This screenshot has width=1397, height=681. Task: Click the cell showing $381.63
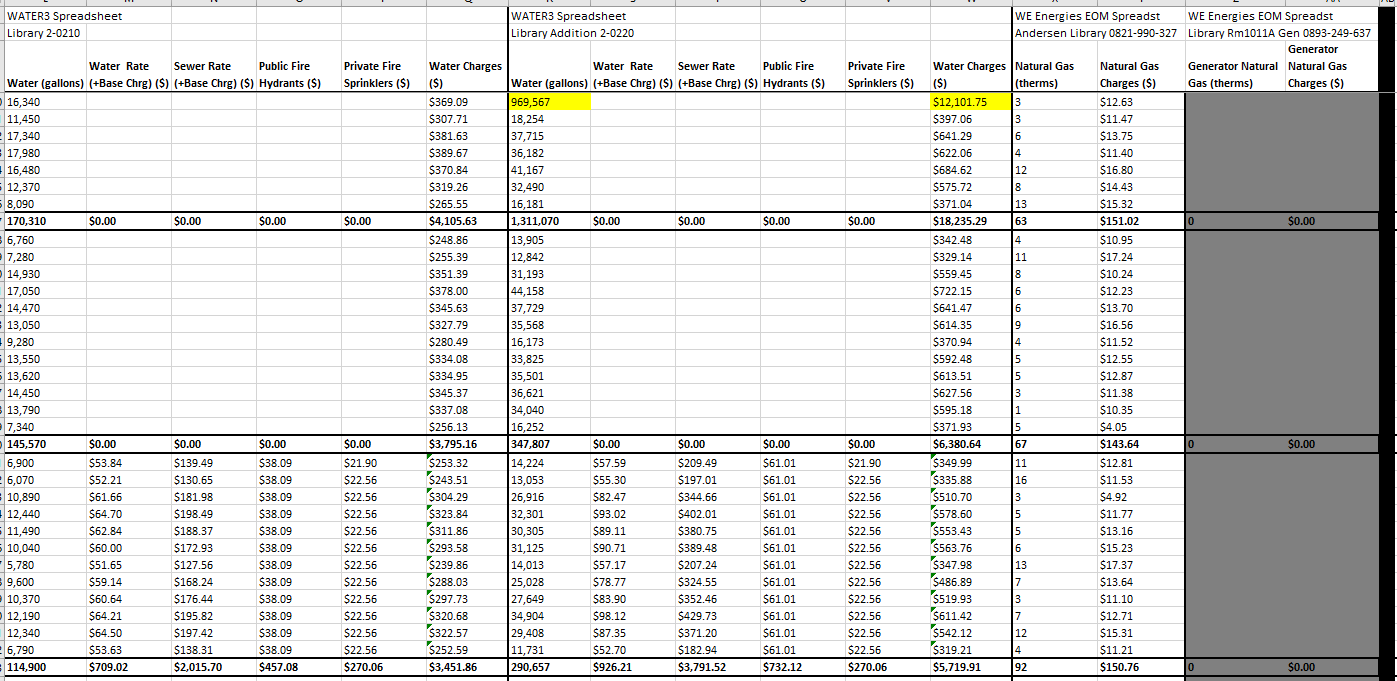point(467,136)
